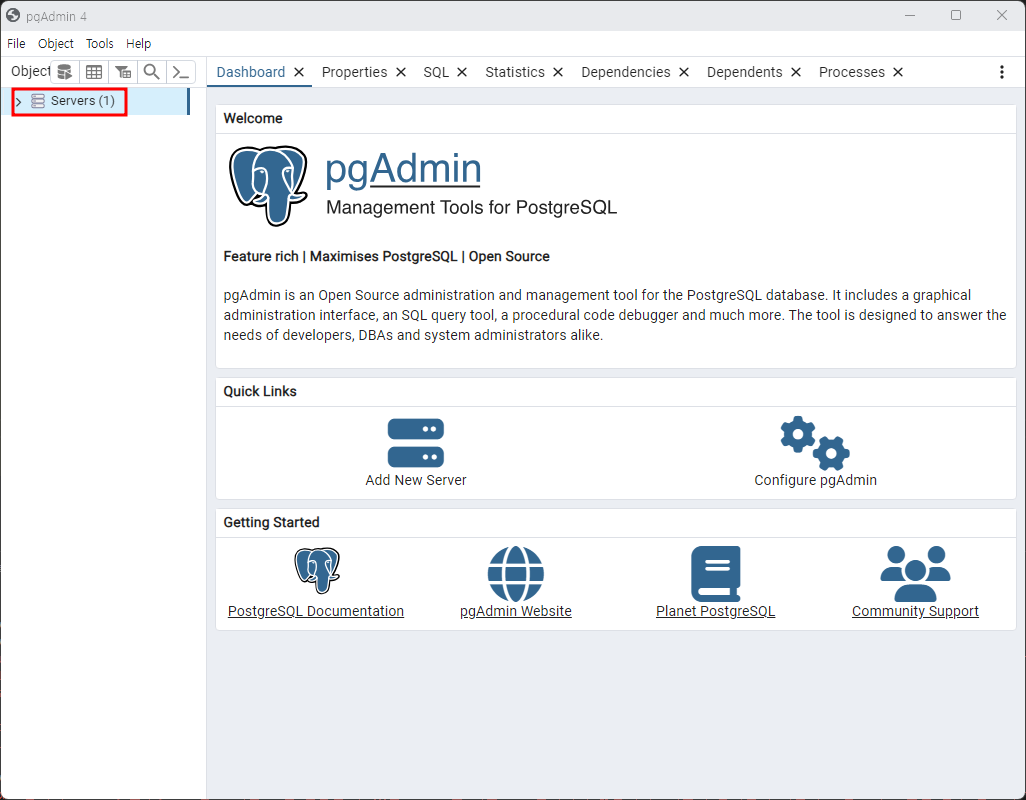This screenshot has height=800, width=1026.
Task: Expand the Servers tree node arrow
Action: click(18, 101)
